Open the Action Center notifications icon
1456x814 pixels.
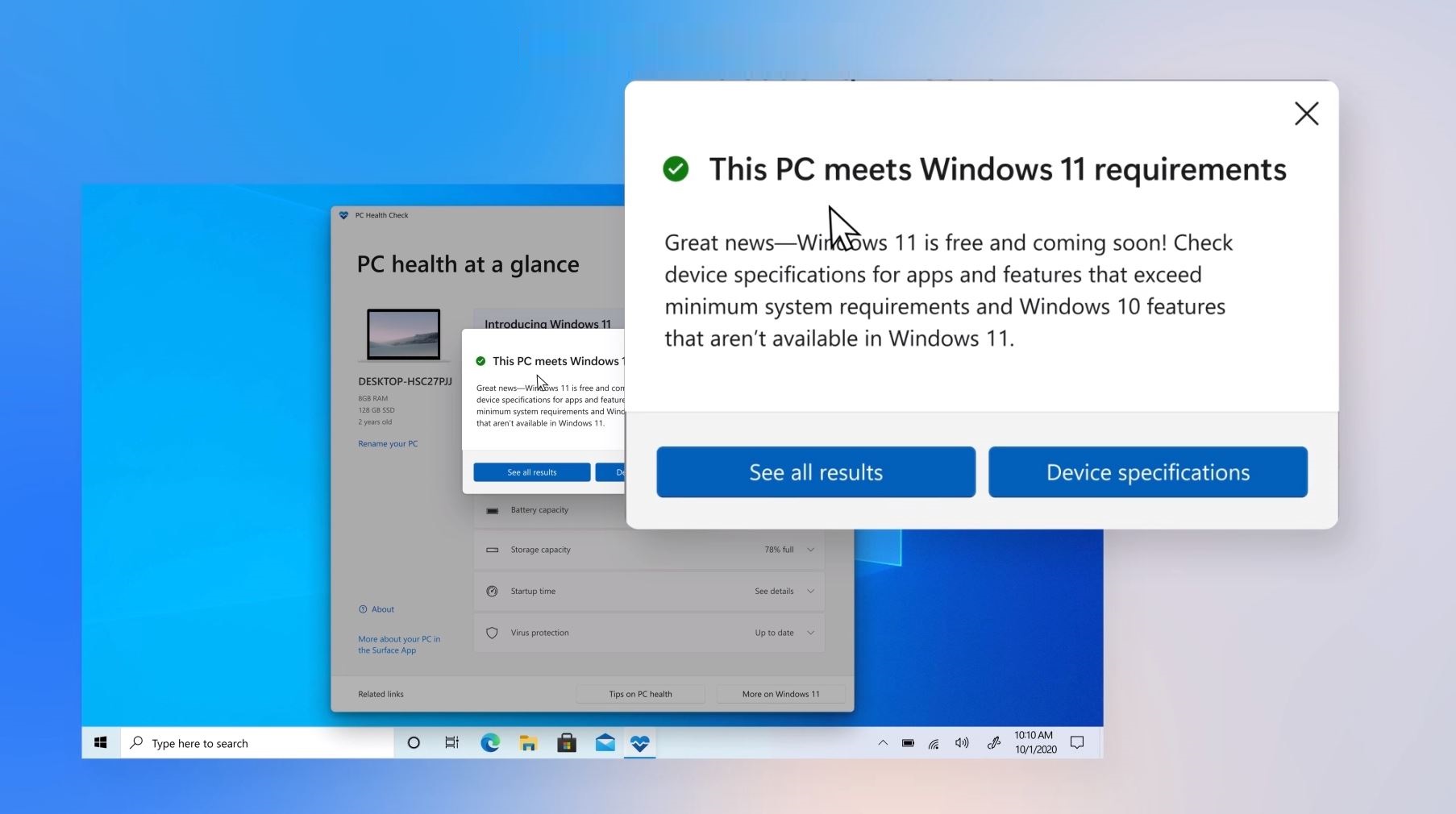coord(1077,743)
